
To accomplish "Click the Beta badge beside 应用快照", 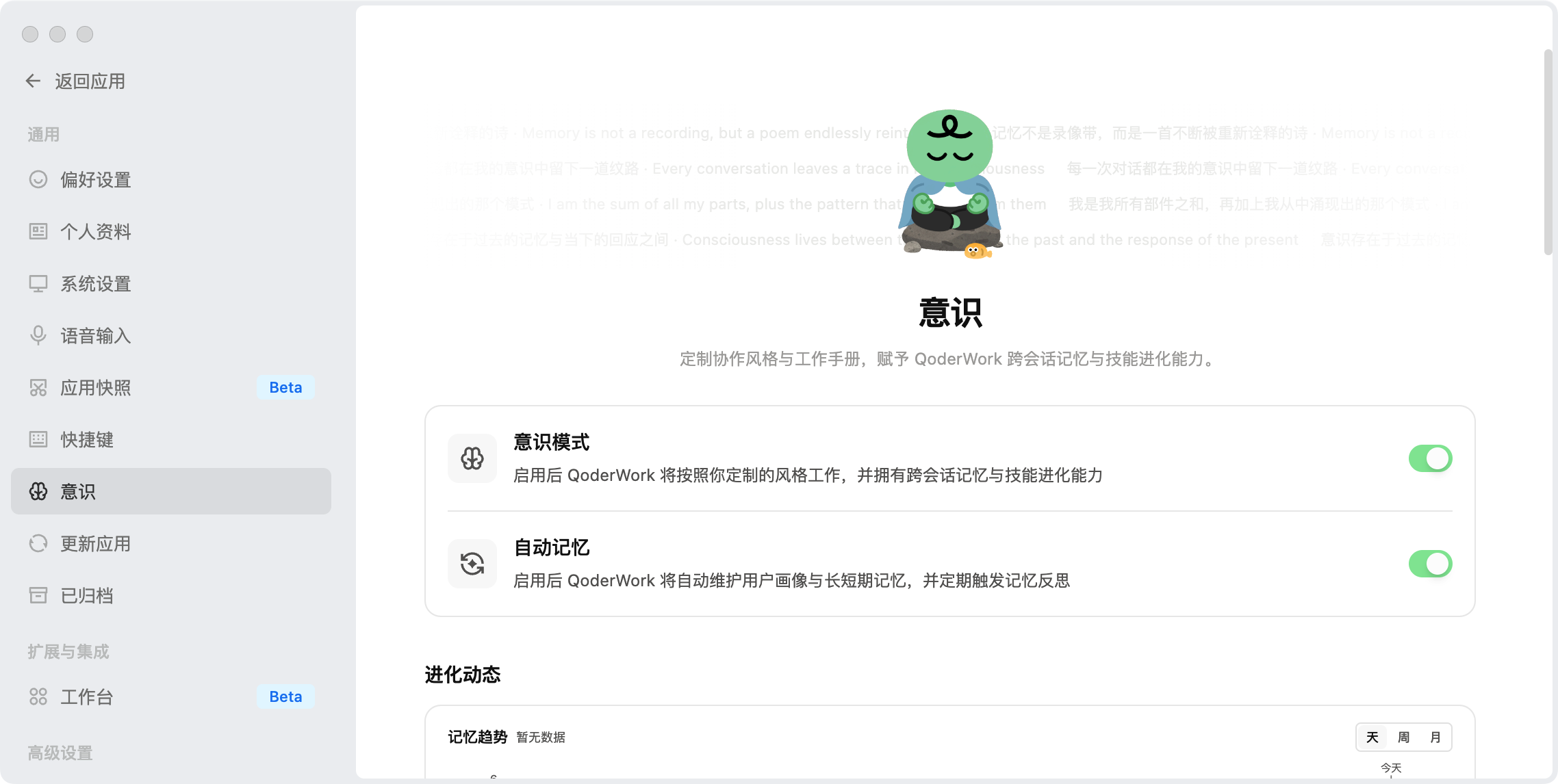I will [285, 387].
